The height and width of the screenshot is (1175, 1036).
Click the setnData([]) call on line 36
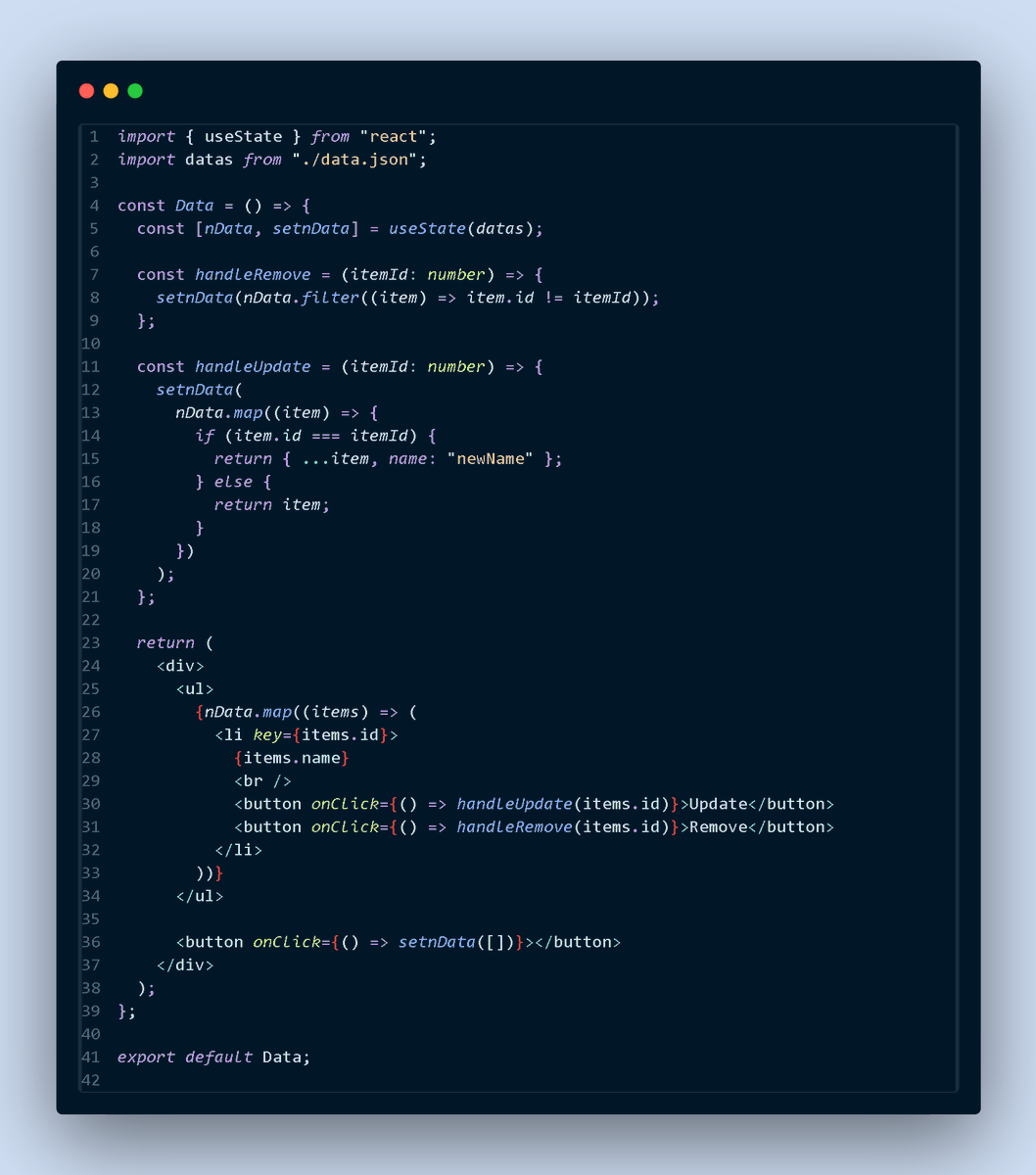point(456,942)
